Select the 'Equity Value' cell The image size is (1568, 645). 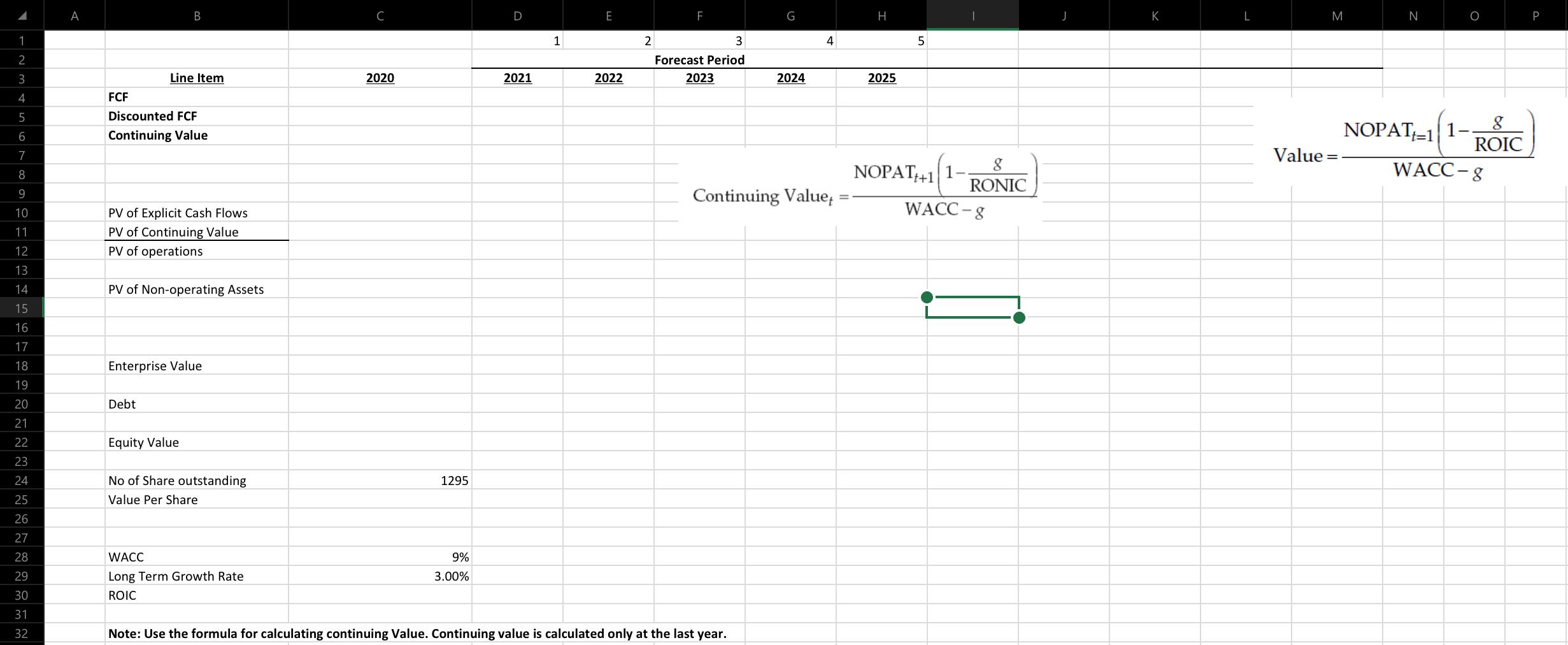(197, 442)
